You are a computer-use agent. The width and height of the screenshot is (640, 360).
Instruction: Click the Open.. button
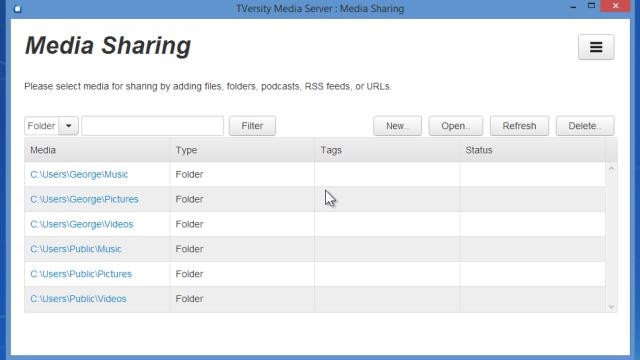pos(456,126)
